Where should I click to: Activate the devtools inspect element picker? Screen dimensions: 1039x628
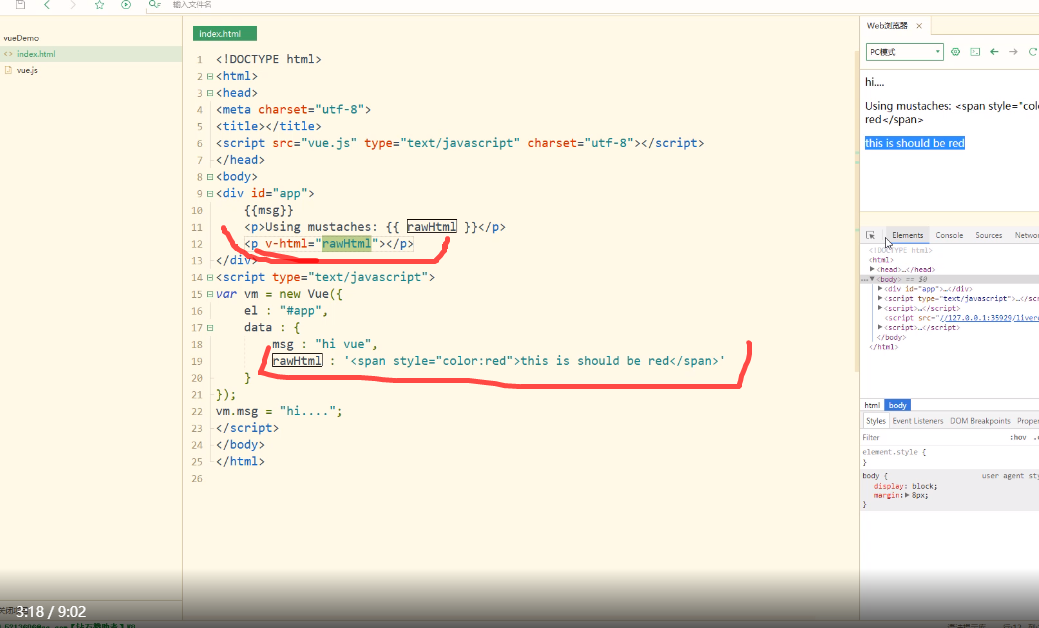871,235
